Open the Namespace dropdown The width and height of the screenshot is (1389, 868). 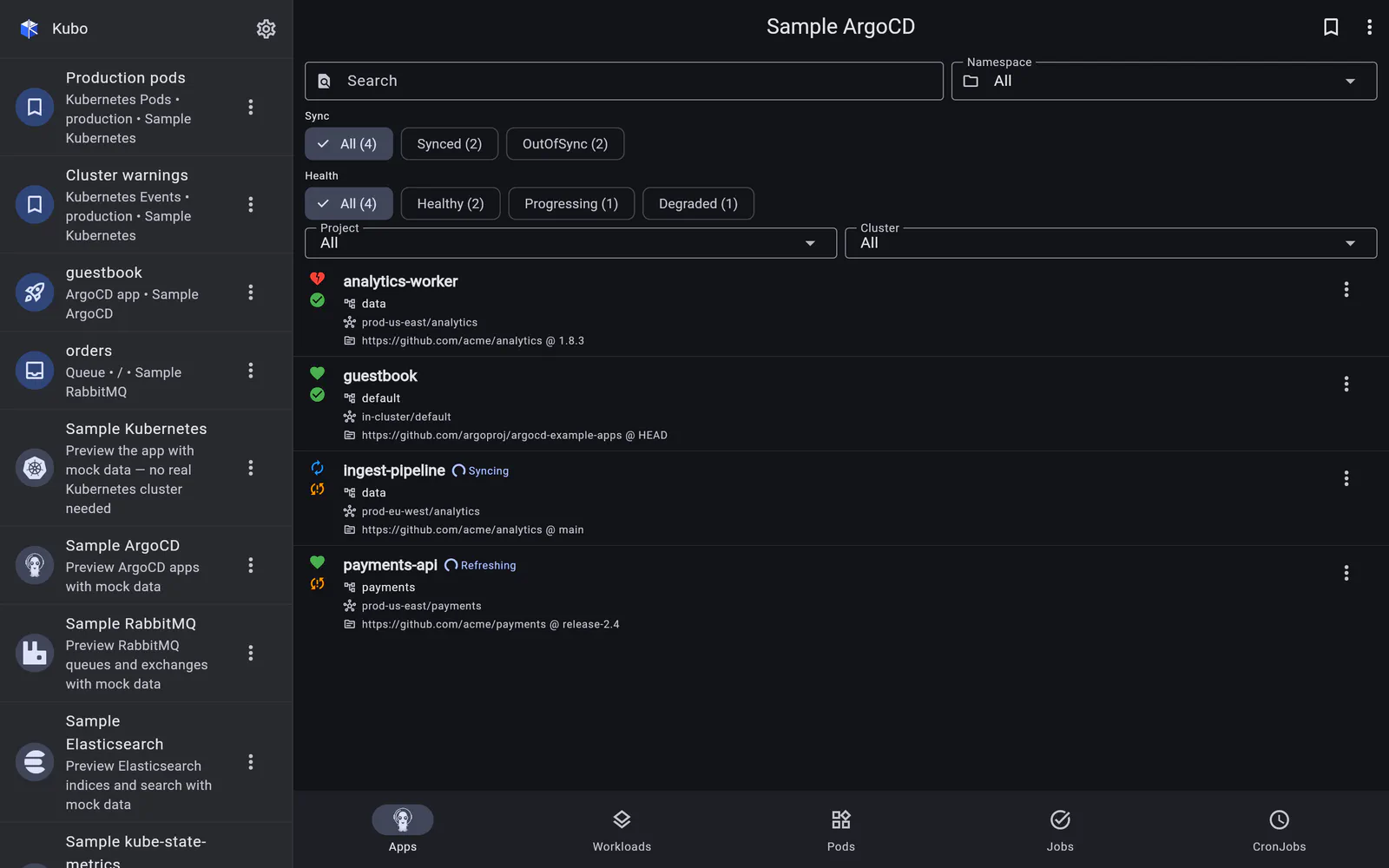1164,81
